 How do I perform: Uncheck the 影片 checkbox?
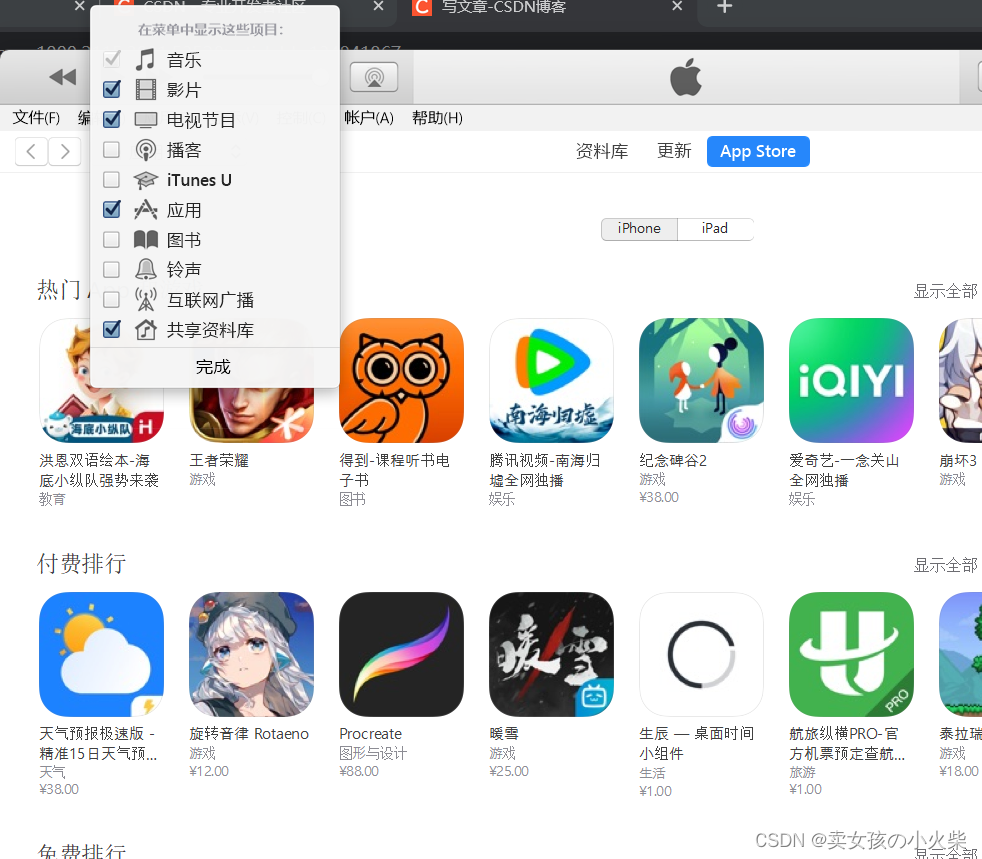tap(111, 90)
